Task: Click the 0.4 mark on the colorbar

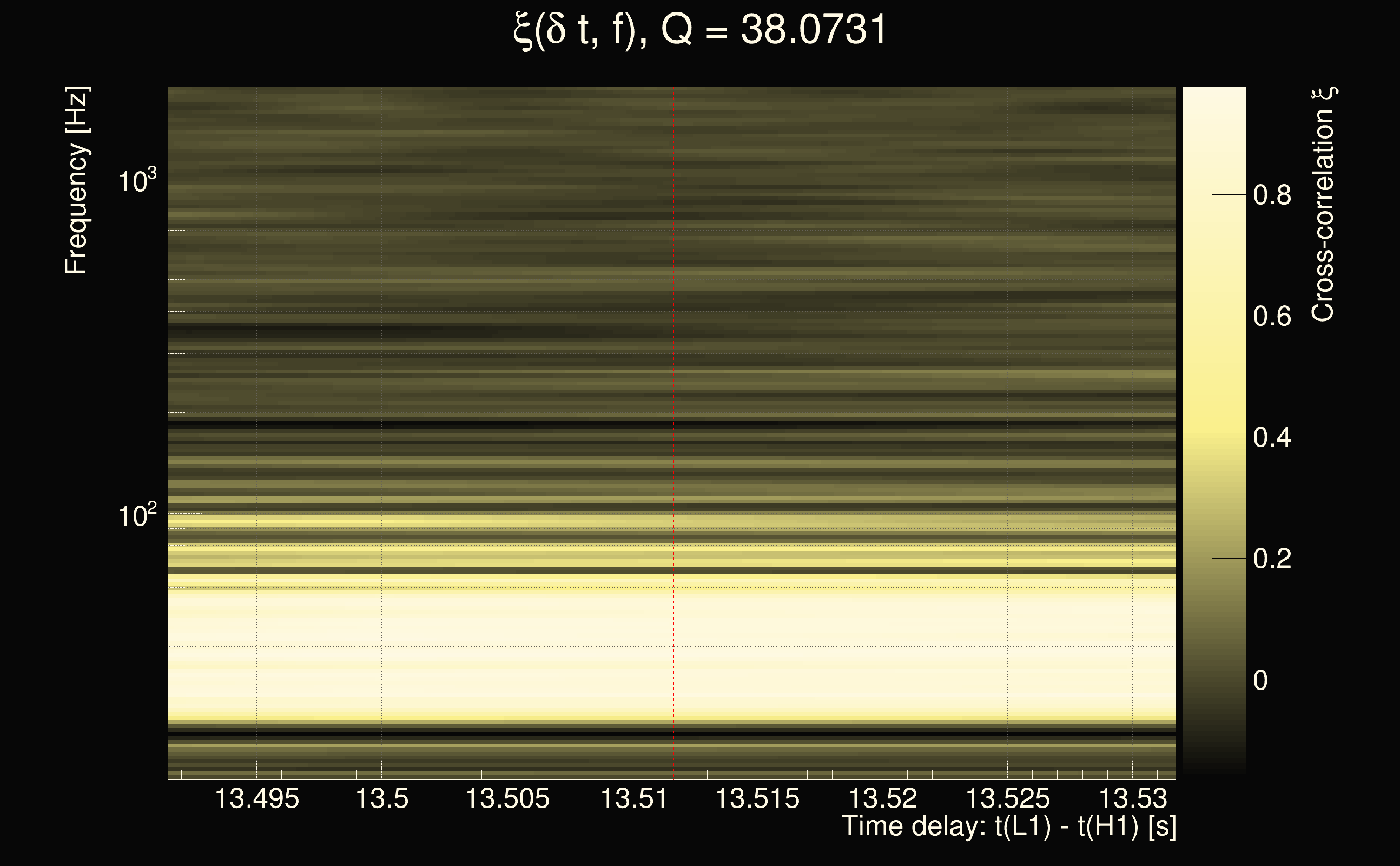Action: [x=1272, y=437]
